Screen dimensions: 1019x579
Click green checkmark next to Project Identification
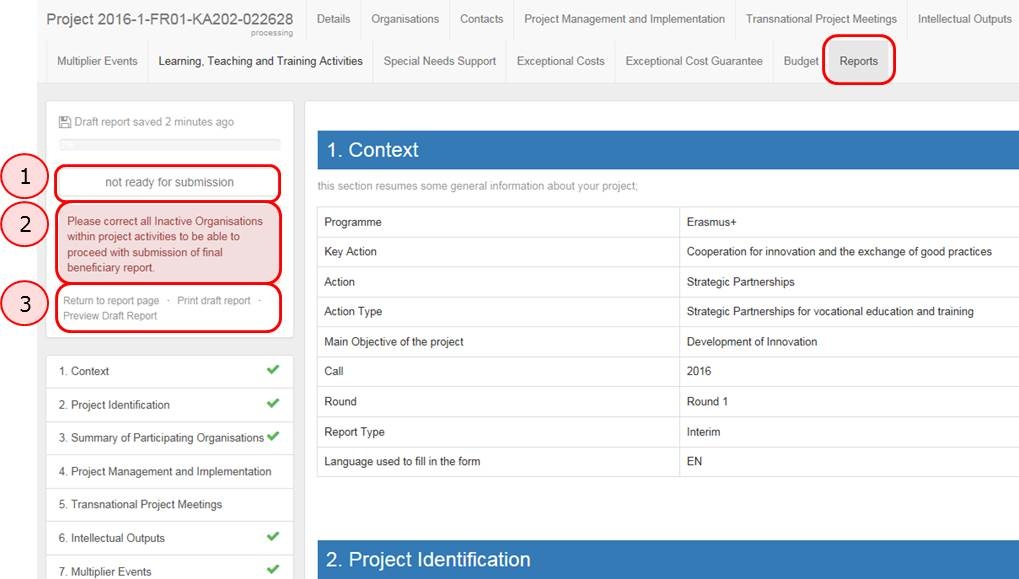coord(273,404)
